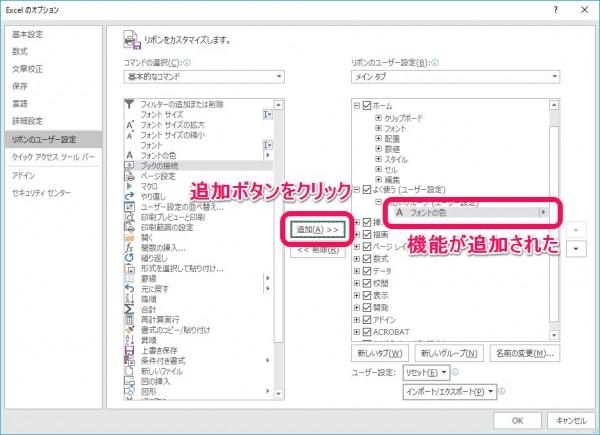Uncheck the ホーム tab checkbox

[x=367, y=105]
